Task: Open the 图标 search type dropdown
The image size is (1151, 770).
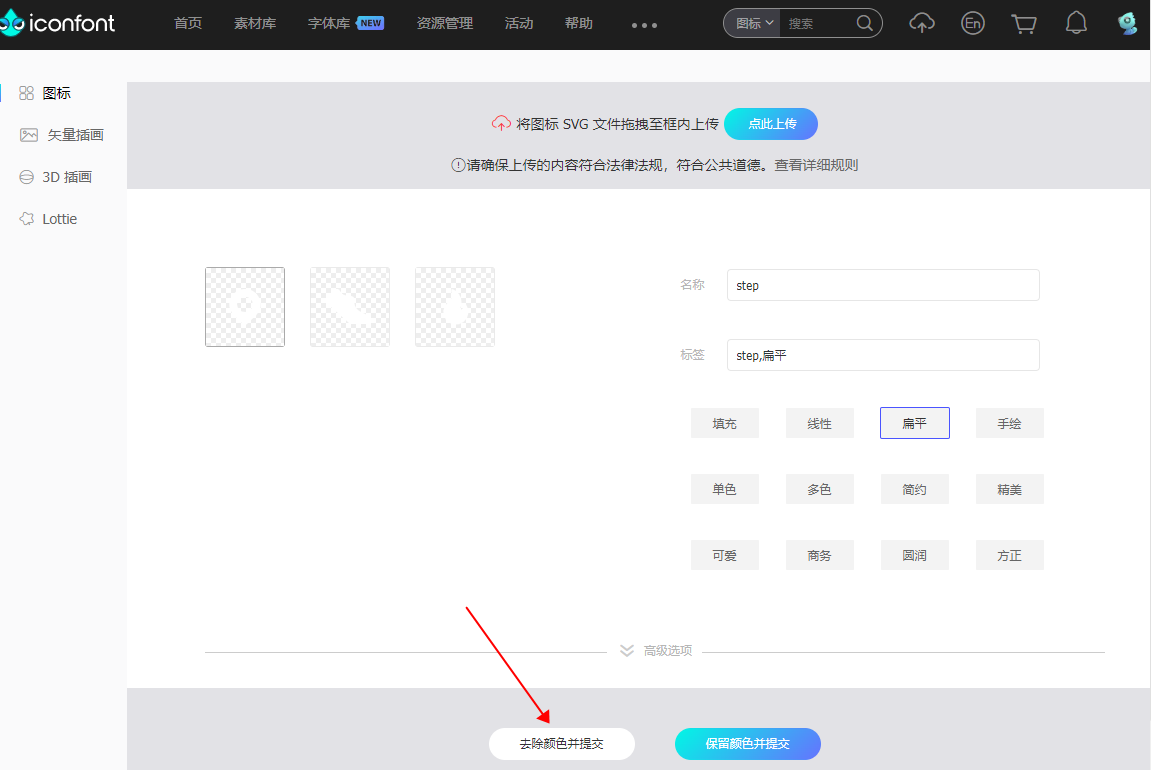Action: click(x=754, y=23)
